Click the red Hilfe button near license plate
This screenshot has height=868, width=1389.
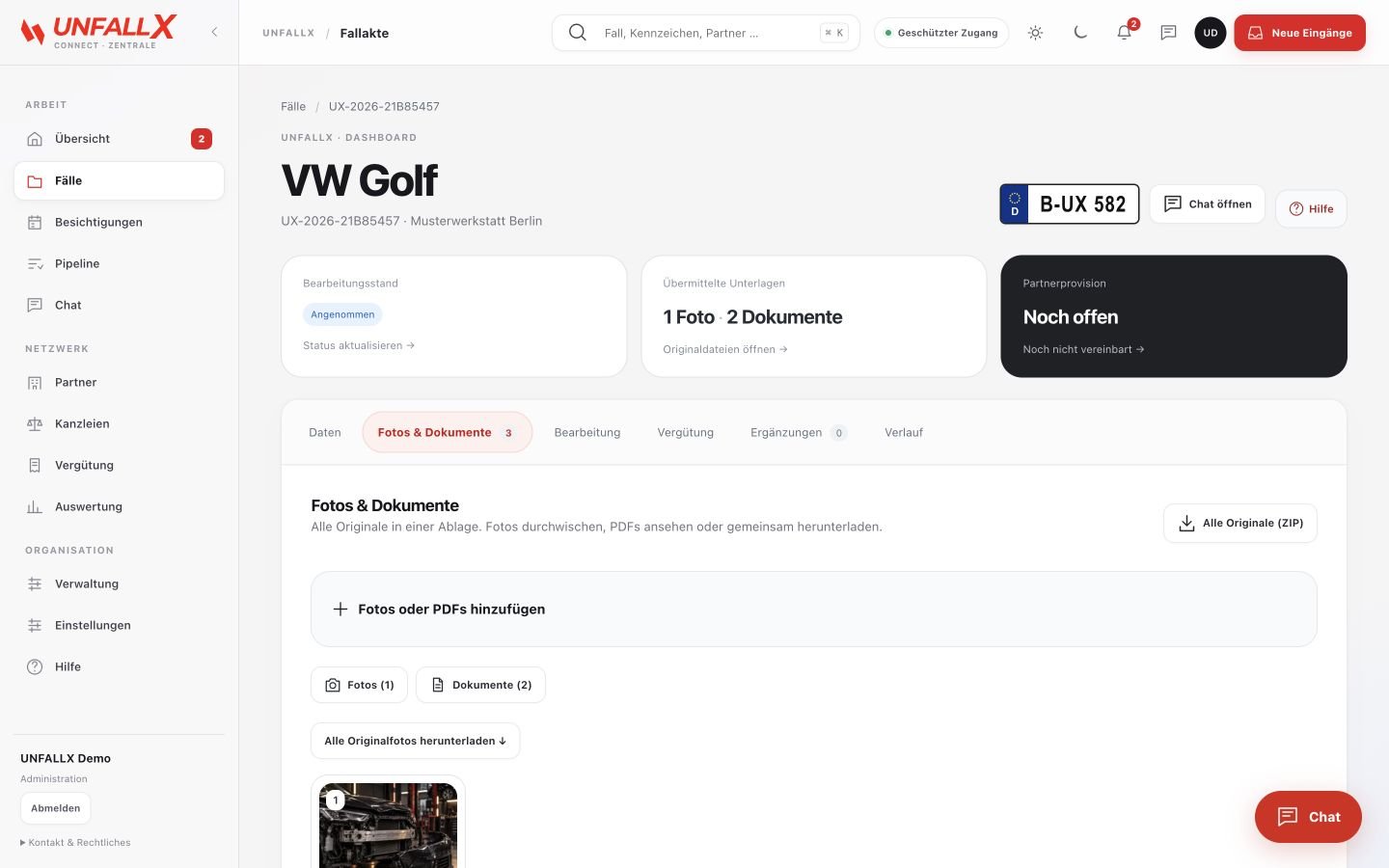[1311, 208]
